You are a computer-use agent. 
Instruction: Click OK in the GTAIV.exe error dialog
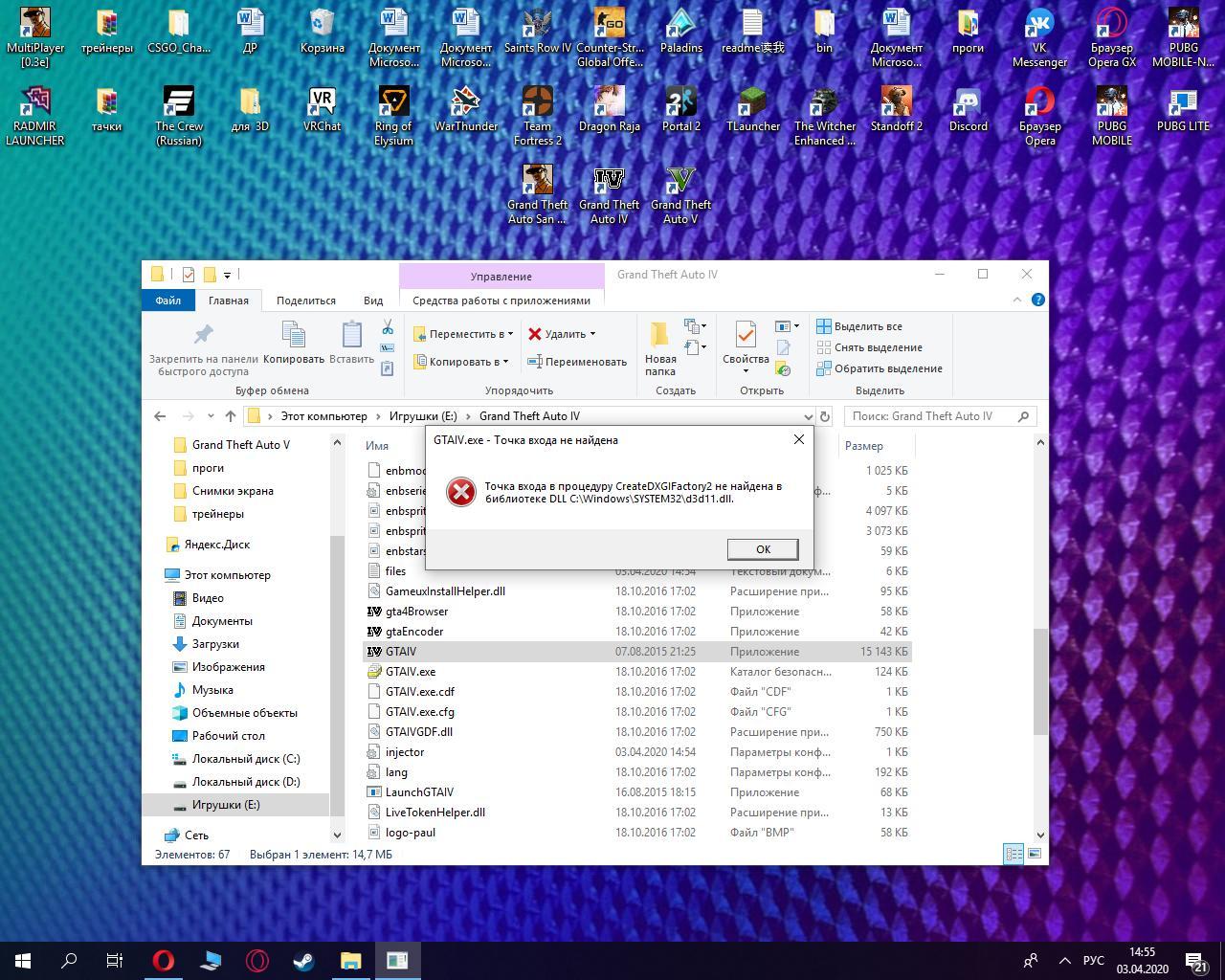point(762,549)
